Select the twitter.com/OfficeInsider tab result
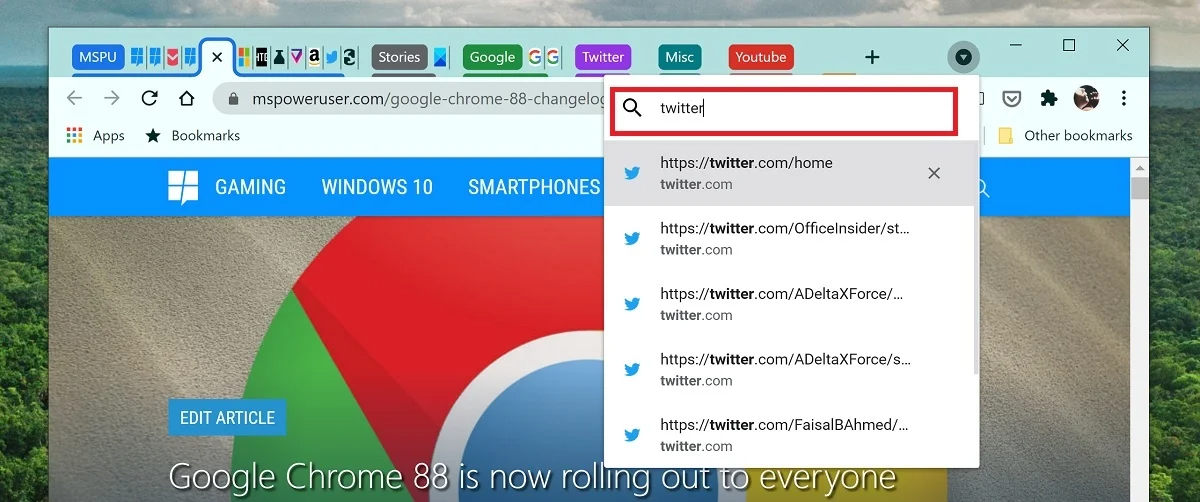 click(789, 238)
